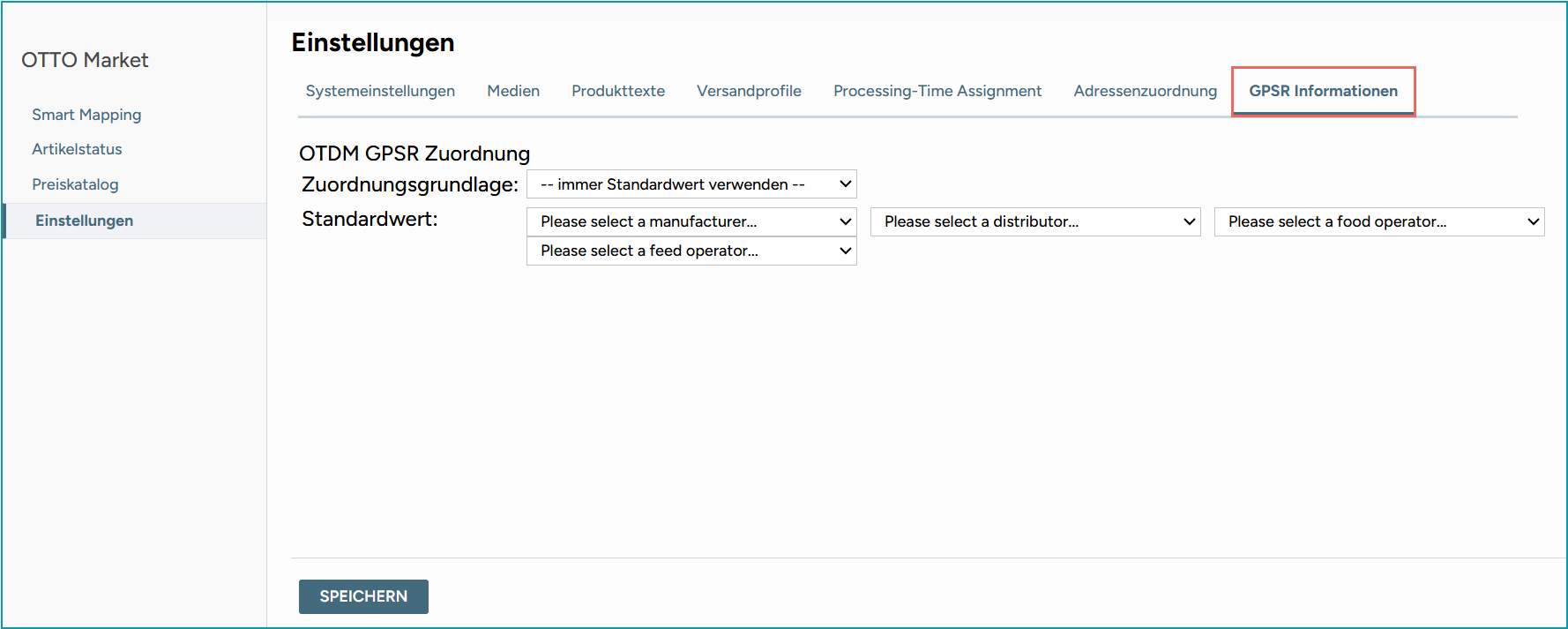This screenshot has height=629, width=1568.
Task: Expand the feed operator dropdown
Action: [691, 251]
